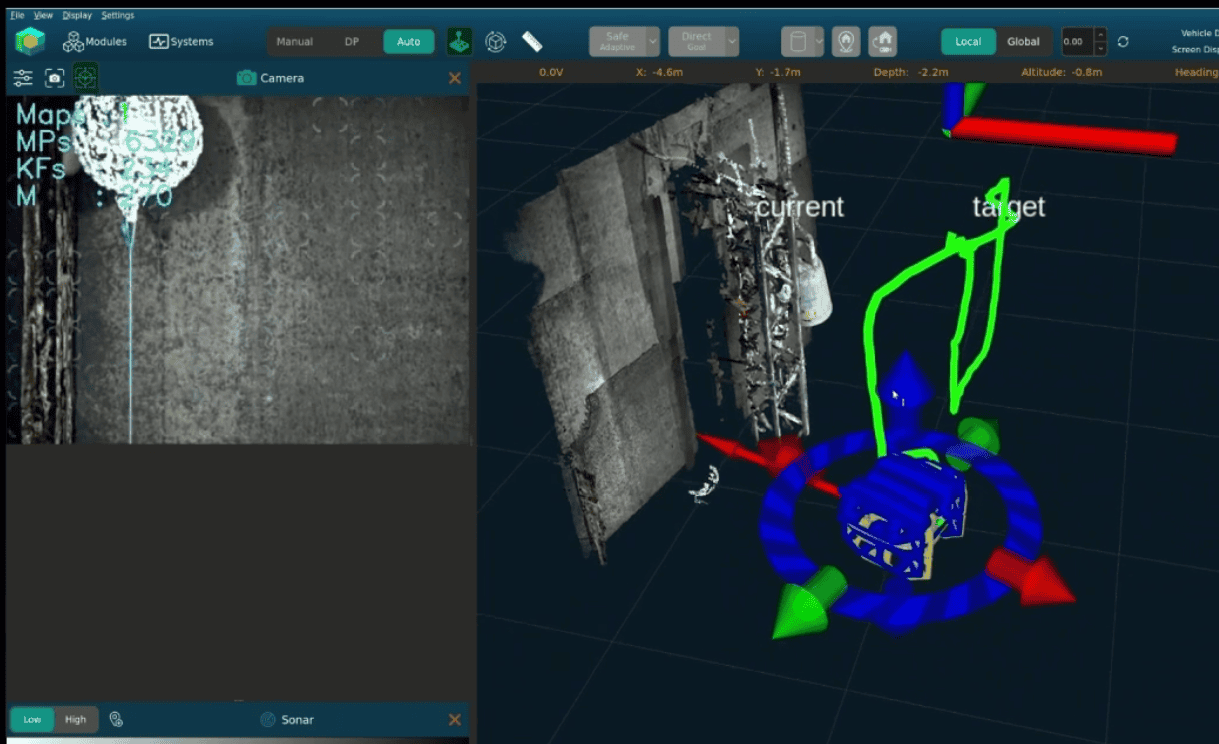1219x744 pixels.
Task: Decrement the 0.00 value stepper down
Action: coord(1100,48)
